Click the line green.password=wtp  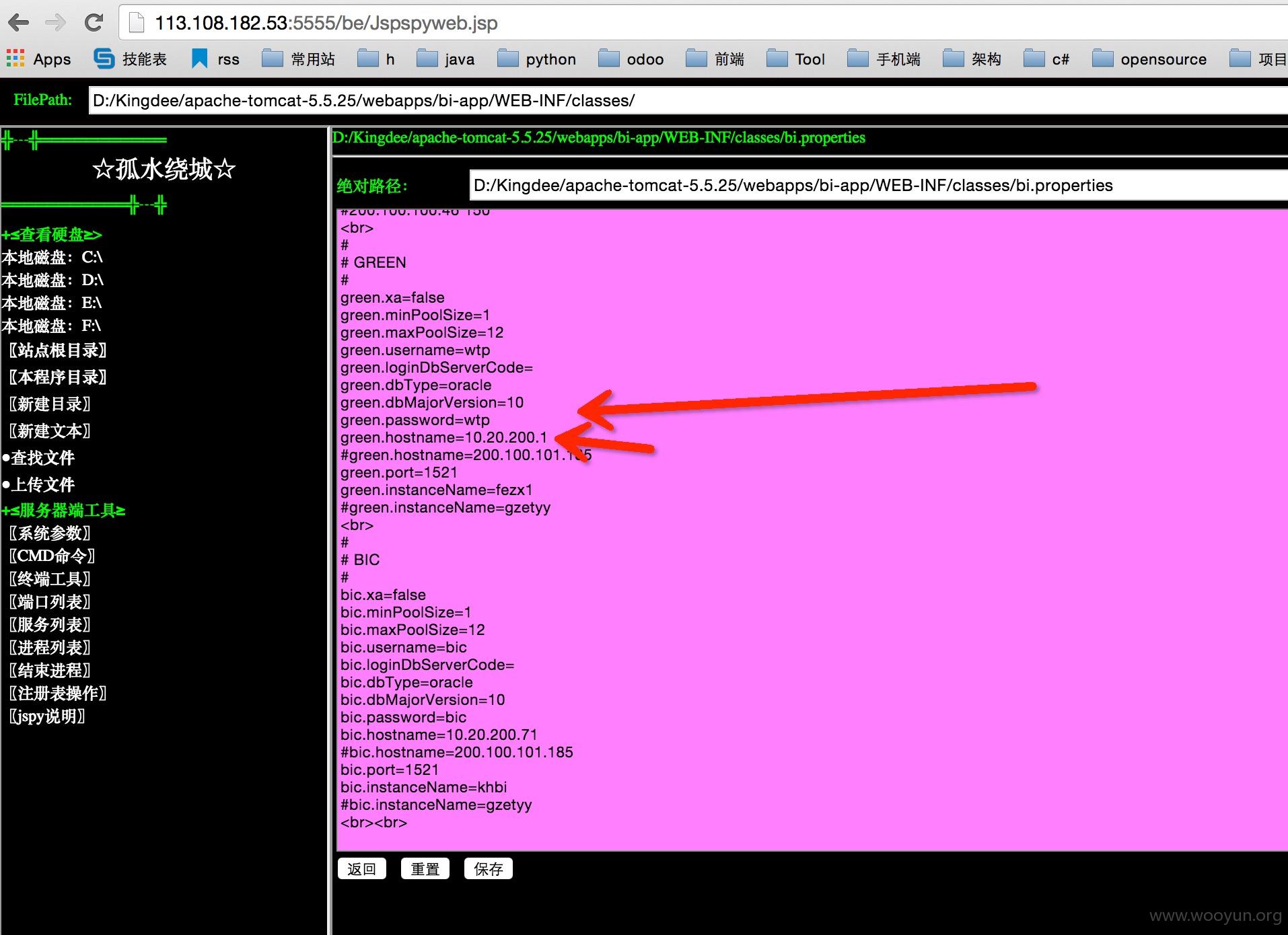coord(415,420)
